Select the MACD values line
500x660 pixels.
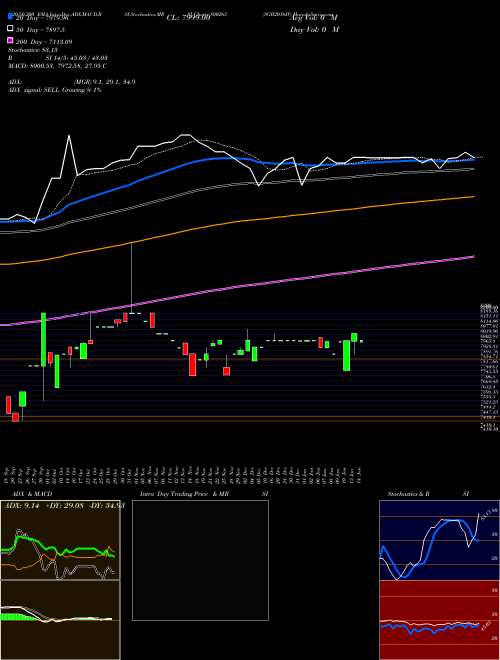click(x=57, y=66)
